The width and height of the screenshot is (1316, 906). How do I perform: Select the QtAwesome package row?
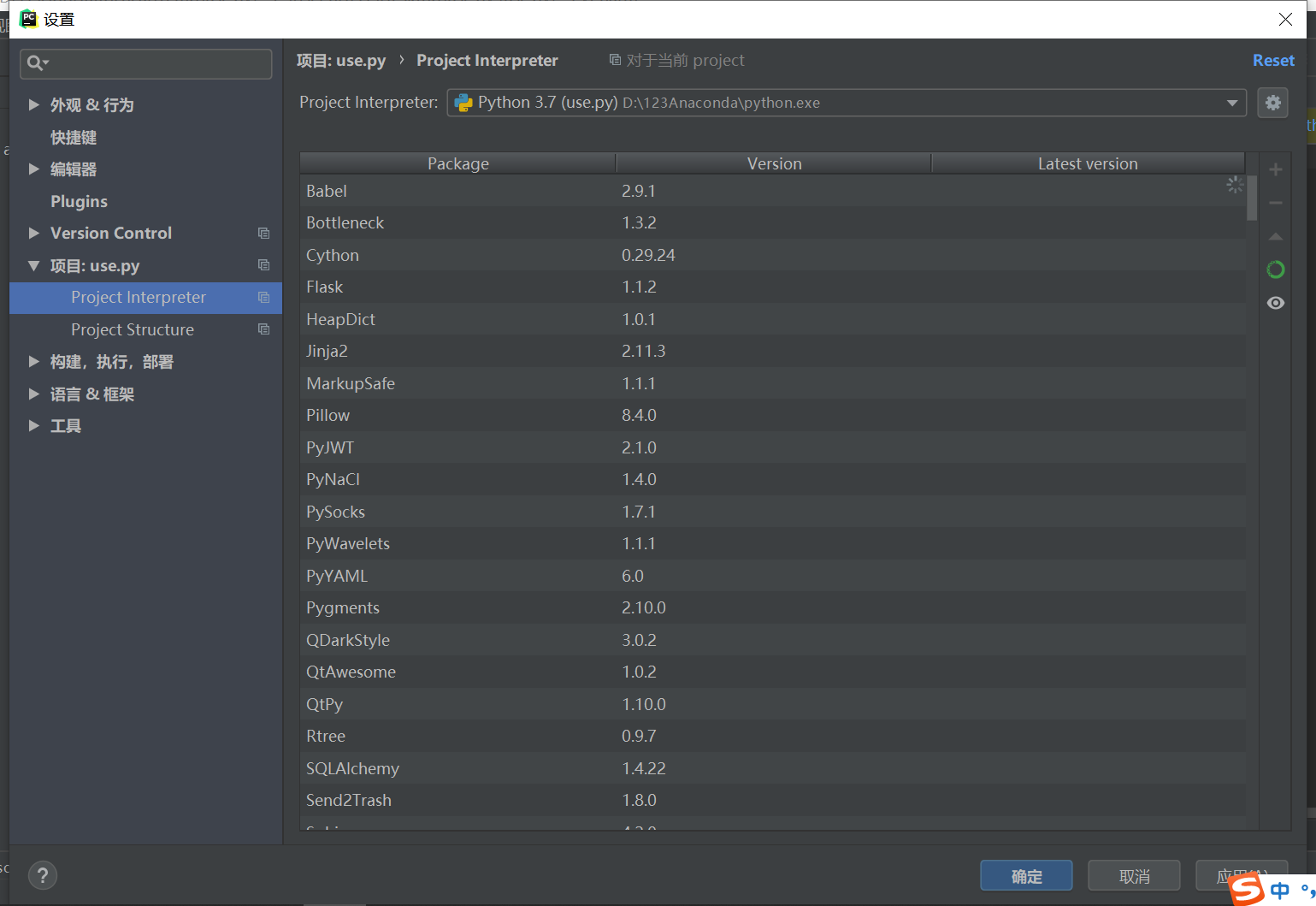[773, 672]
